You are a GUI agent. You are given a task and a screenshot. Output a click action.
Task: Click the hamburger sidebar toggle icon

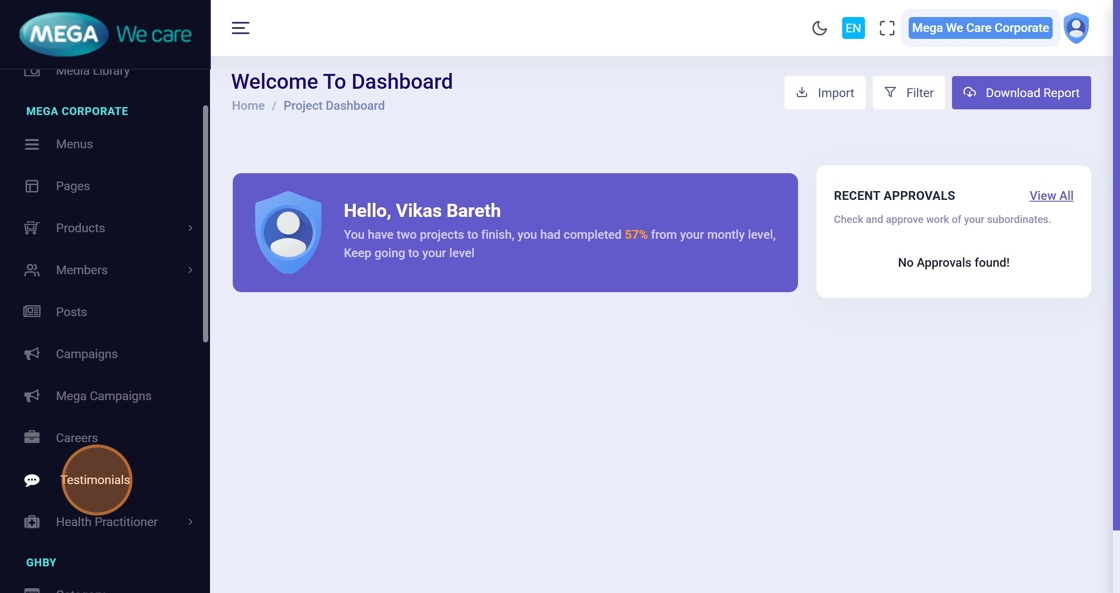[x=240, y=28]
